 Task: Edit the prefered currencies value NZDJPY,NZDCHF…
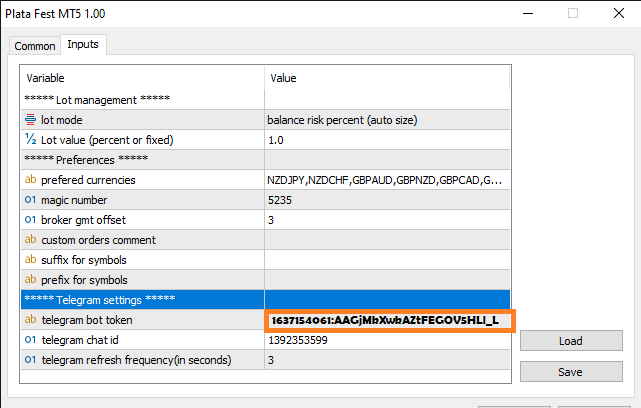pos(387,180)
